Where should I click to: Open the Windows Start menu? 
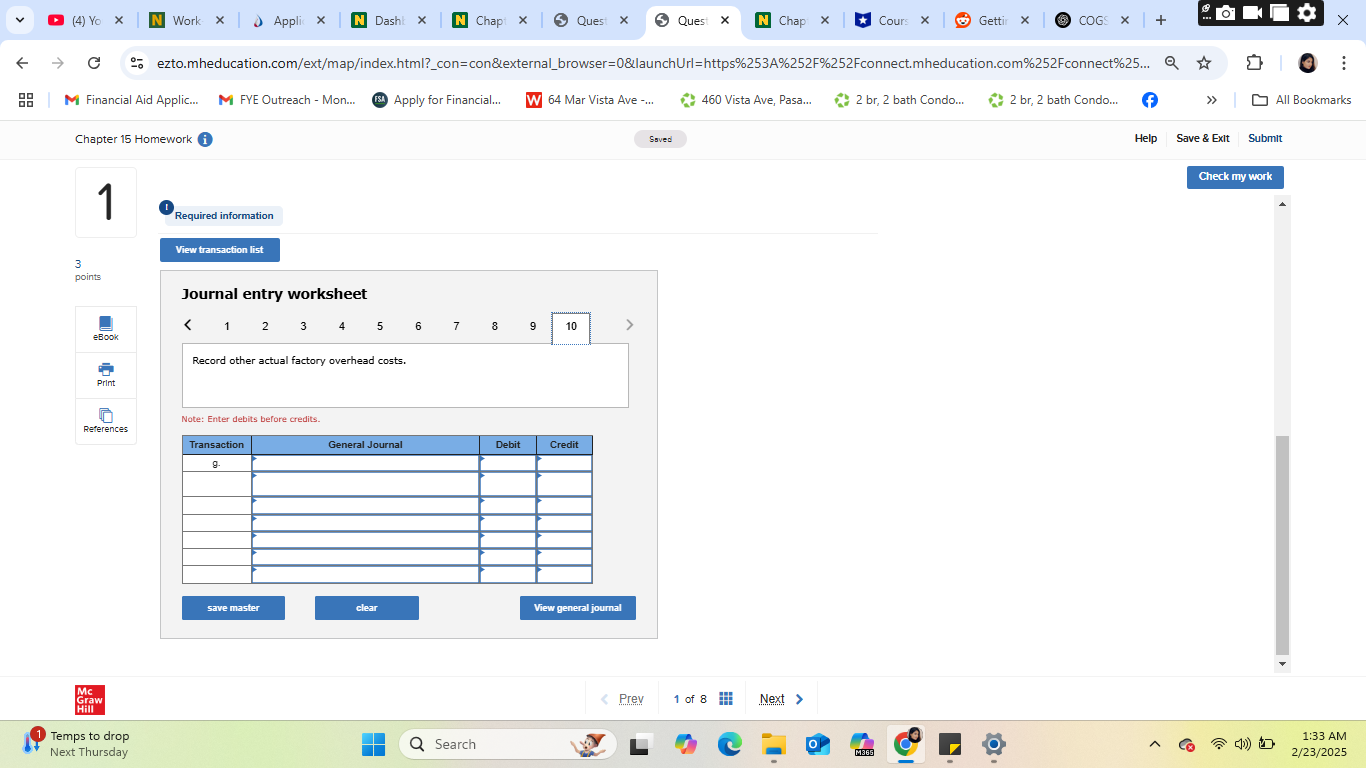point(373,744)
